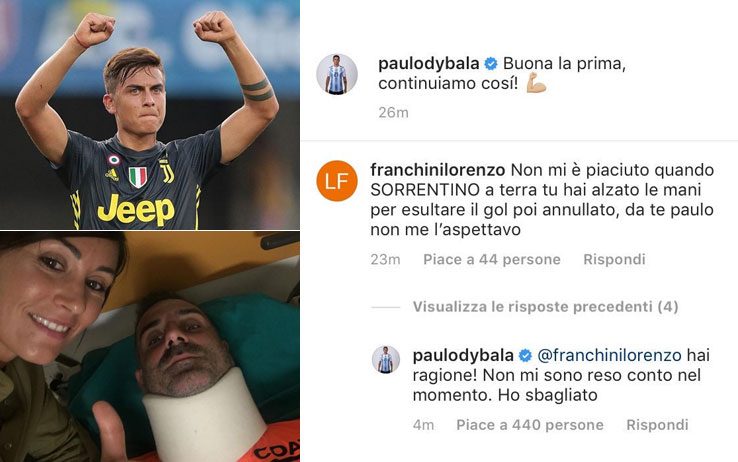Open the Dybala celebration photo in Juventus jersey
This screenshot has width=738, height=462.
[150, 114]
